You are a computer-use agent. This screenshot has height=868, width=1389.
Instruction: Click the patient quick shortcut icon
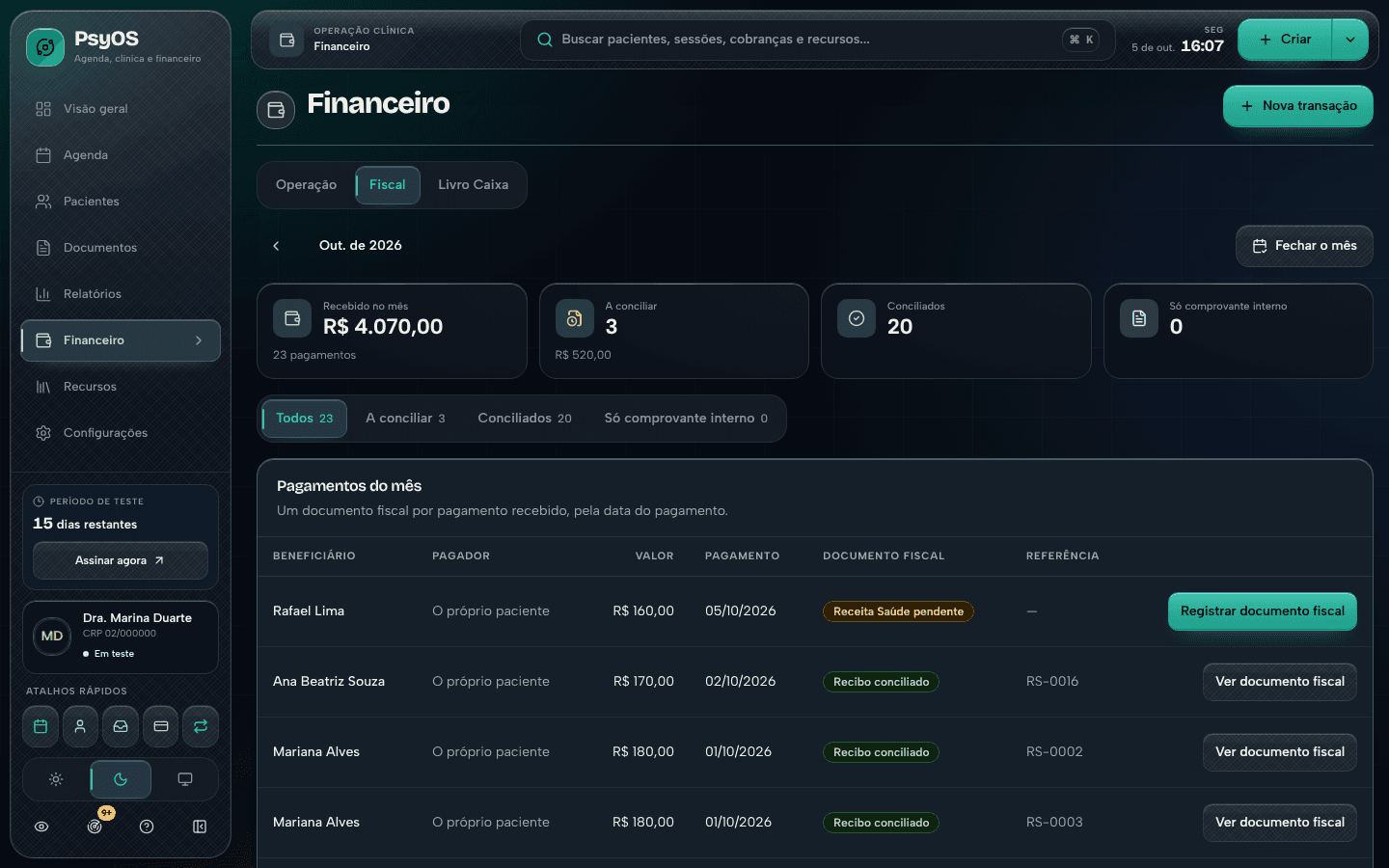point(80,726)
